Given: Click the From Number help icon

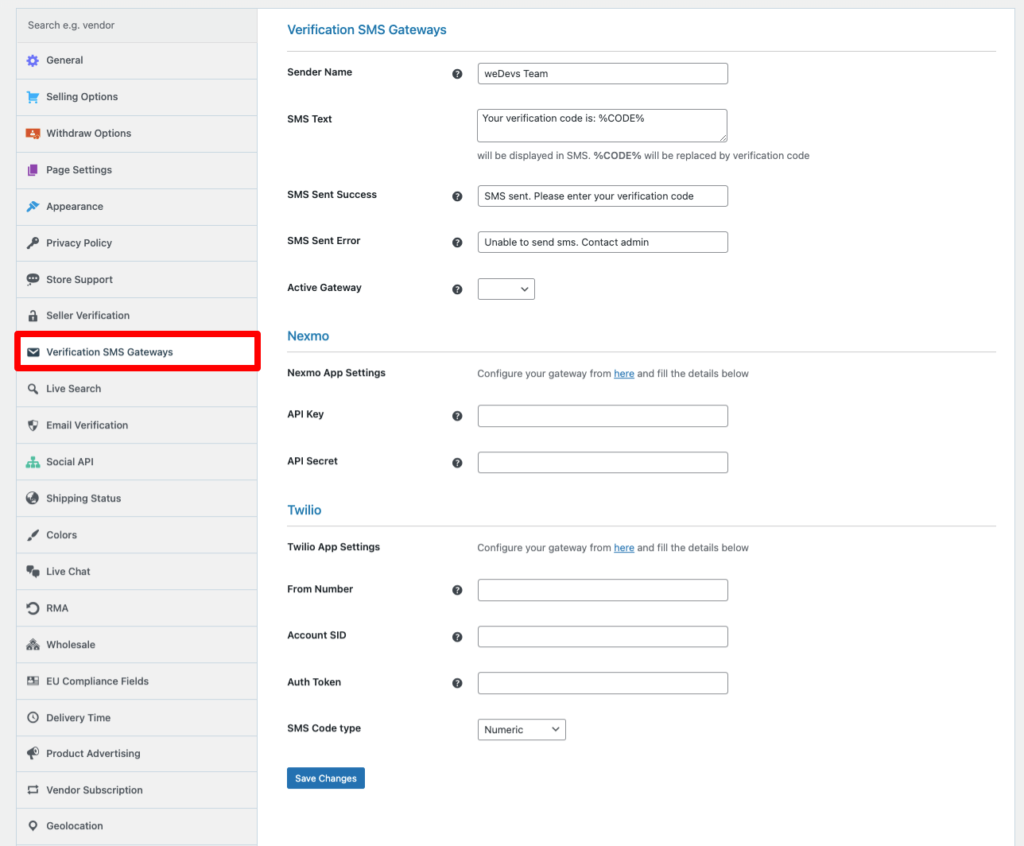Looking at the screenshot, I should [457, 590].
